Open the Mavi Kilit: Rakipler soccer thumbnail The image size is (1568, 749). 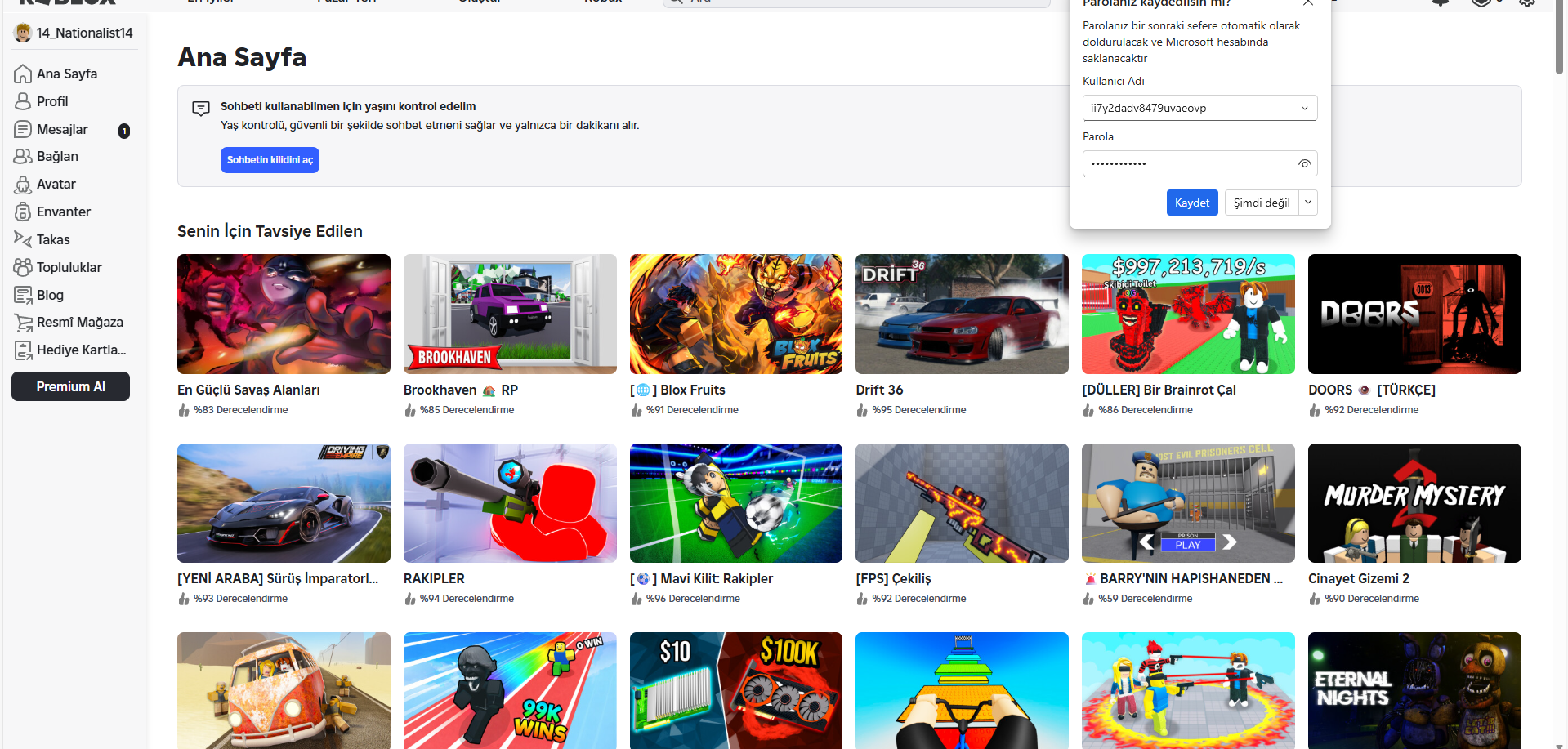(736, 503)
